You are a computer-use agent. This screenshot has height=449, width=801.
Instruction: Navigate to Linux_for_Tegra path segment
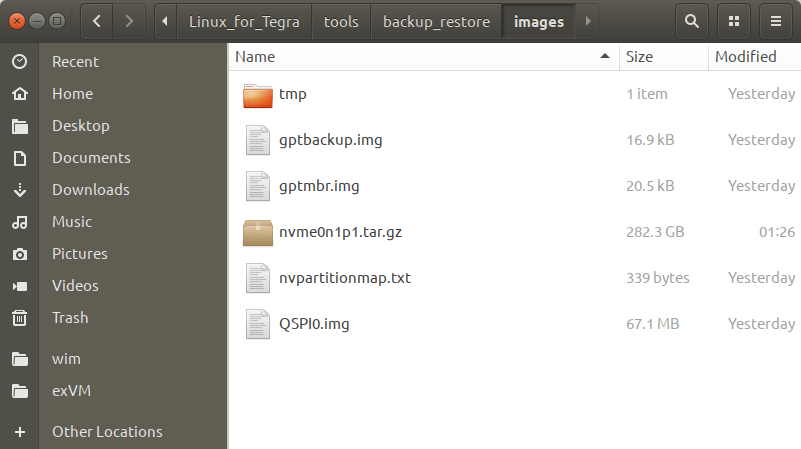tap(245, 21)
